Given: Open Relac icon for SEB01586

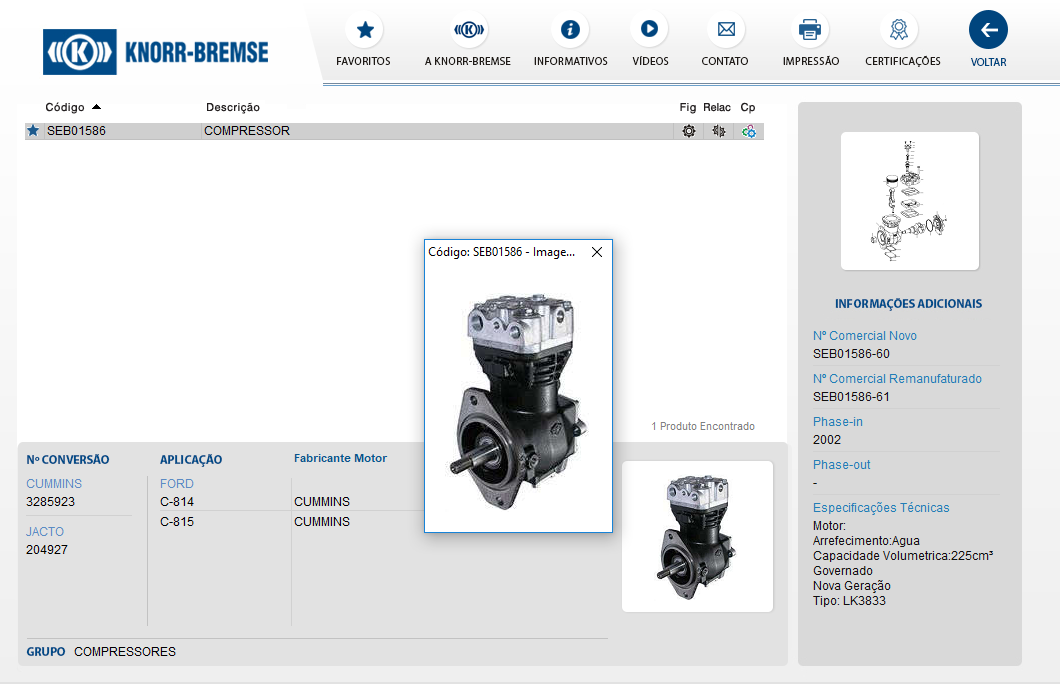Looking at the screenshot, I should pyautogui.click(x=718, y=131).
